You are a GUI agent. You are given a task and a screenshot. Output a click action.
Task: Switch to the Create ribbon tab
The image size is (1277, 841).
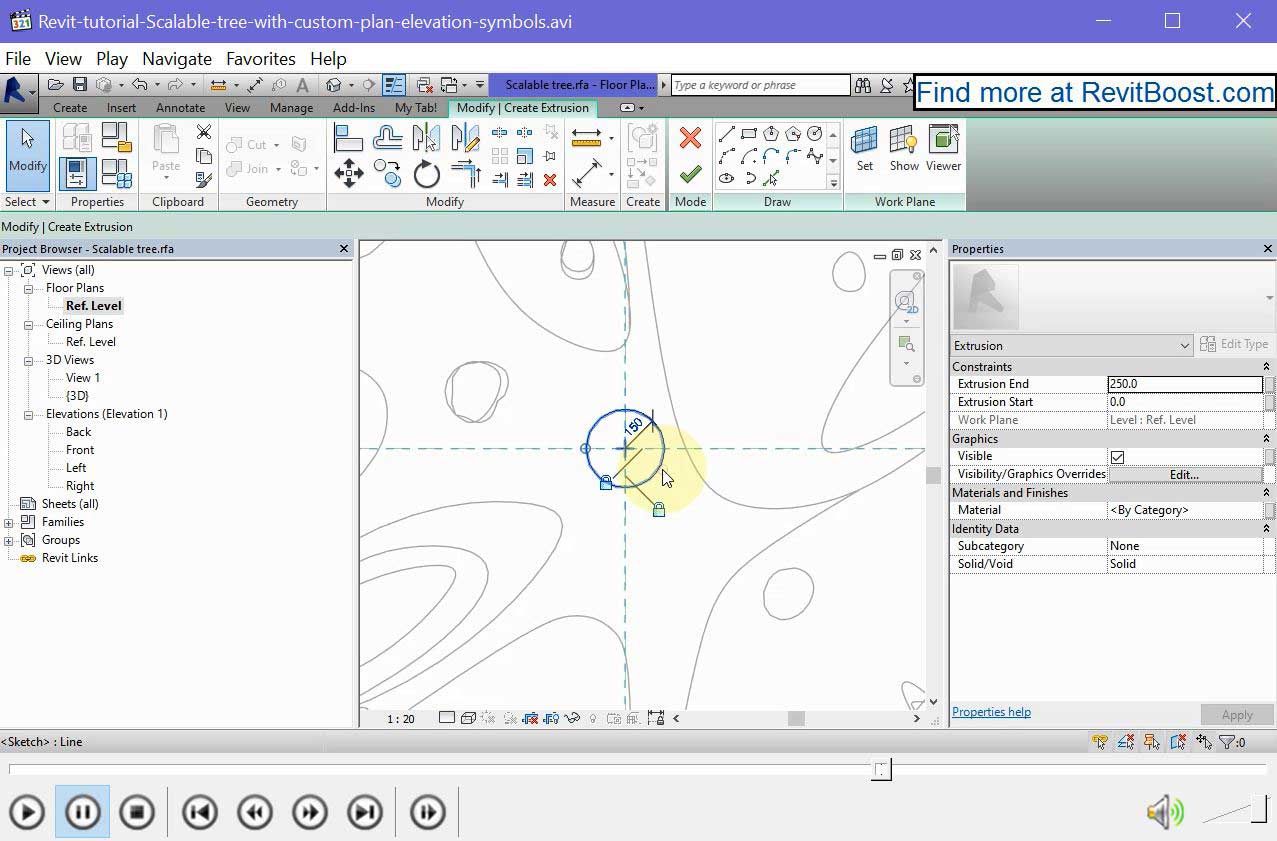click(70, 108)
